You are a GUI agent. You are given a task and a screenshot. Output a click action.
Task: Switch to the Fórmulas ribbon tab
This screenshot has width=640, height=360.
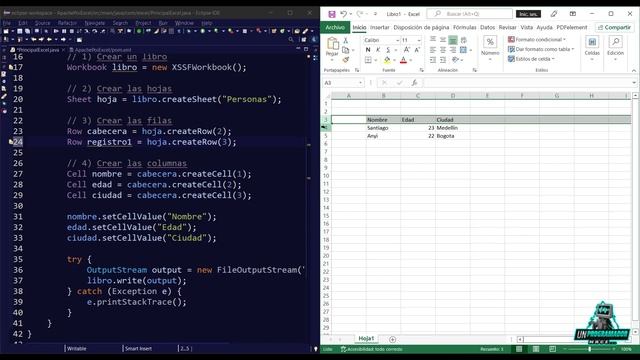pos(464,27)
